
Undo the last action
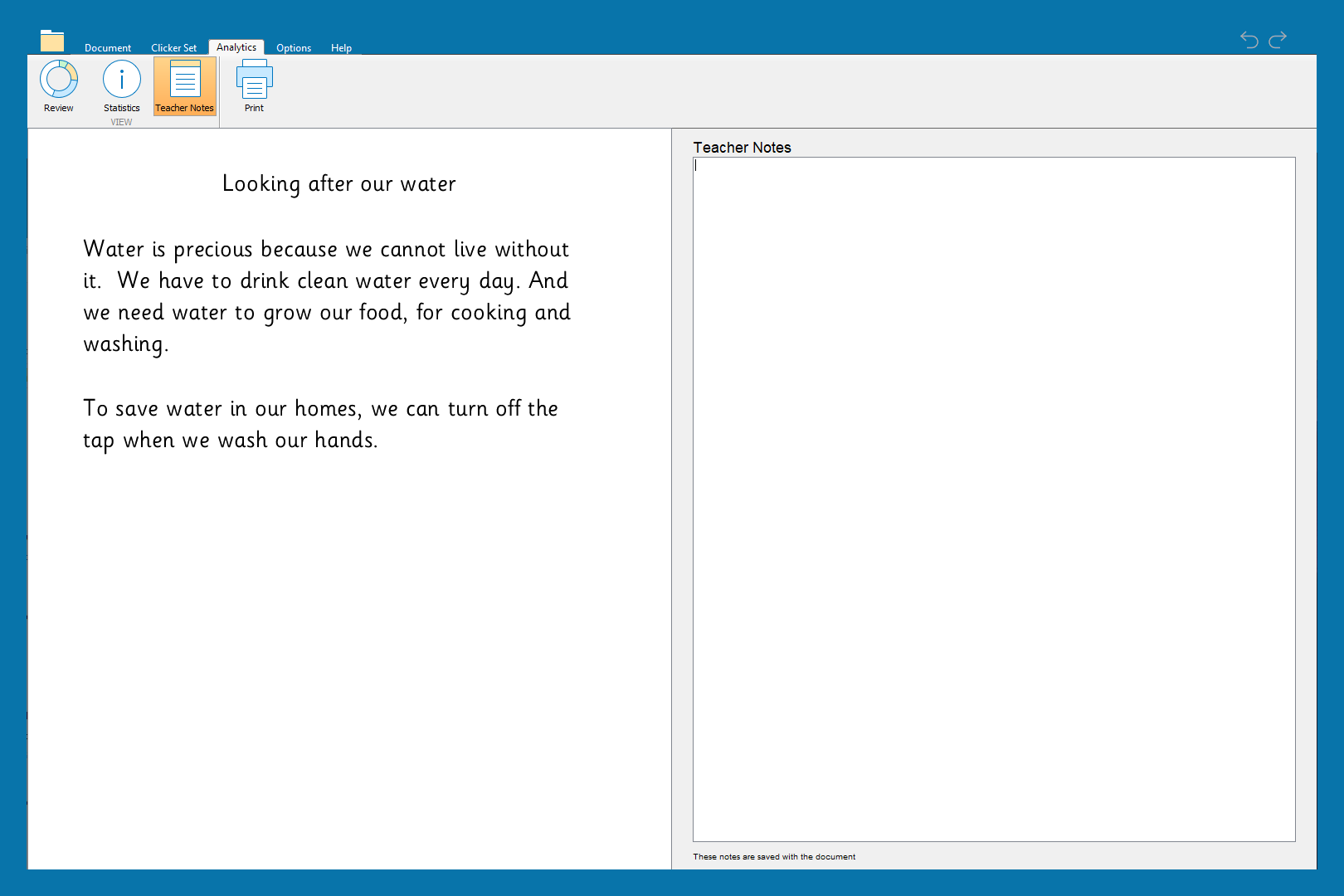click(1249, 39)
